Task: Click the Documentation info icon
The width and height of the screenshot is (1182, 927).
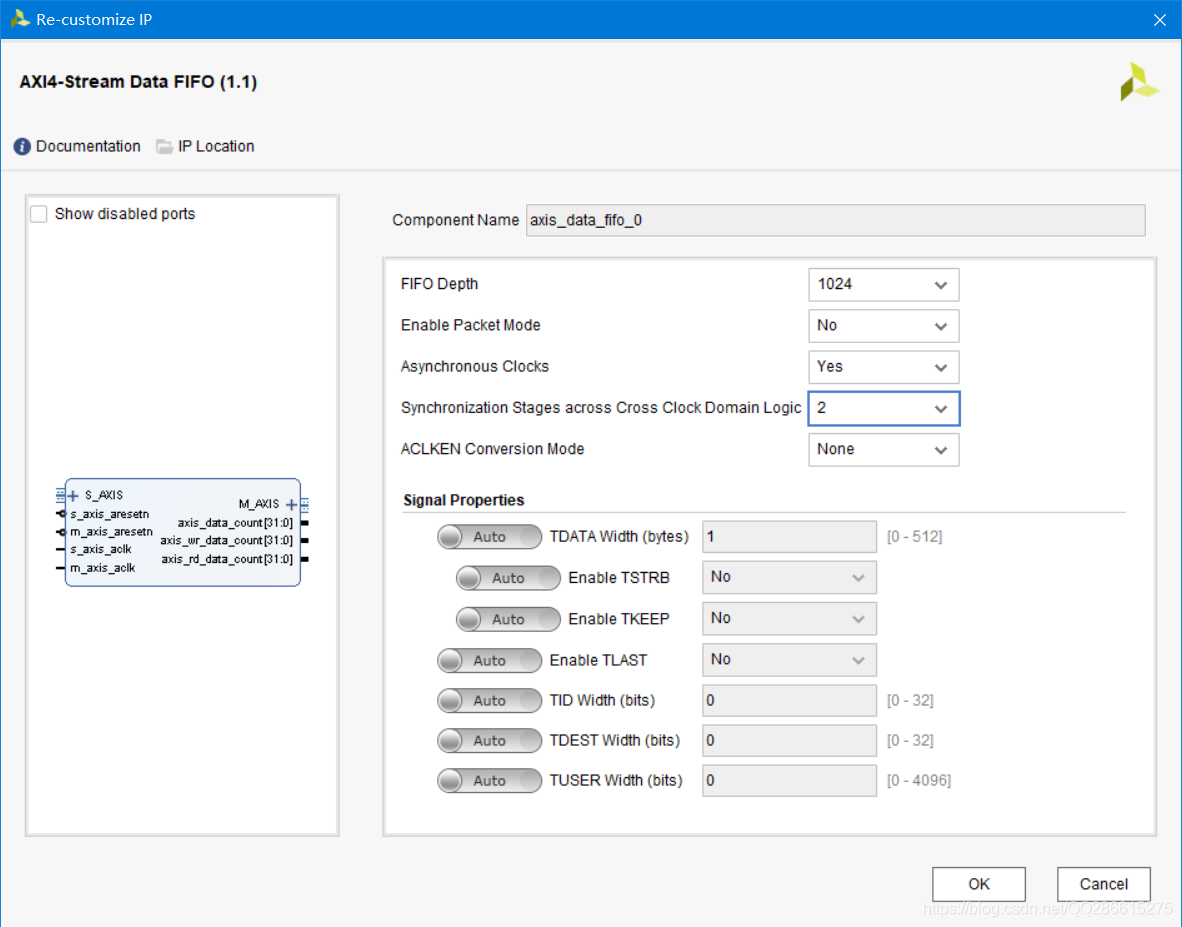Action: [x=21, y=146]
